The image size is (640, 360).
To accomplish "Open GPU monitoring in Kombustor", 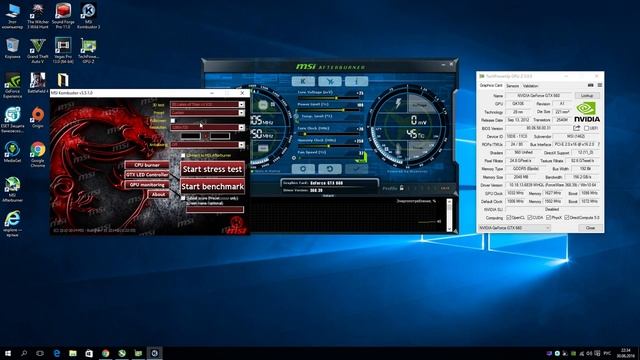I will 147,185.
